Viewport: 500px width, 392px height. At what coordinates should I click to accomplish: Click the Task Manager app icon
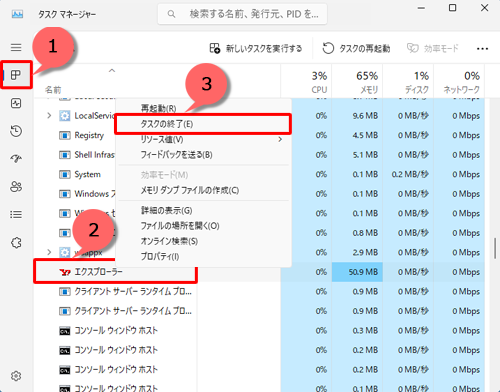17,14
